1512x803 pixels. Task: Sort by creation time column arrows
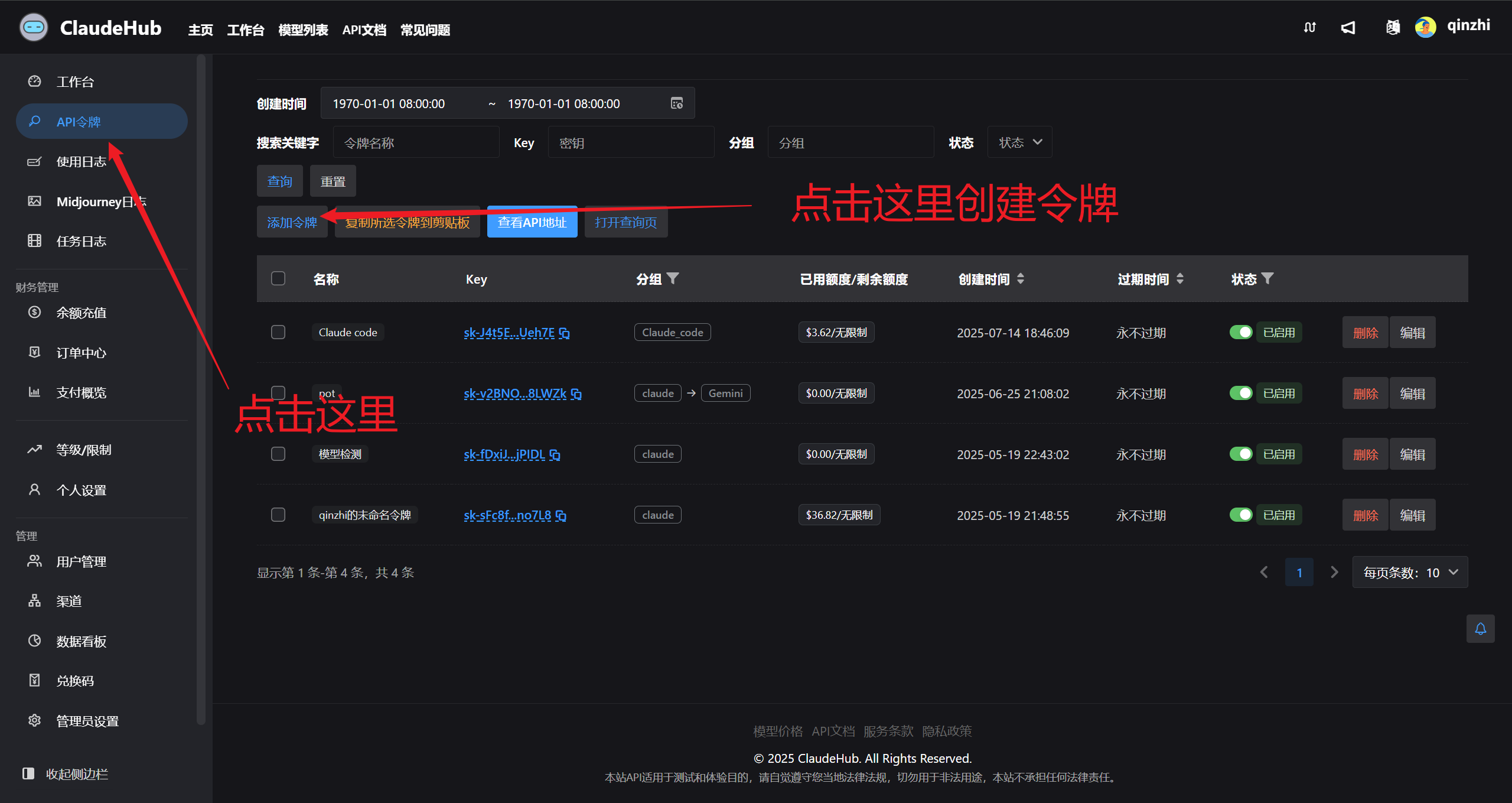click(x=1021, y=279)
